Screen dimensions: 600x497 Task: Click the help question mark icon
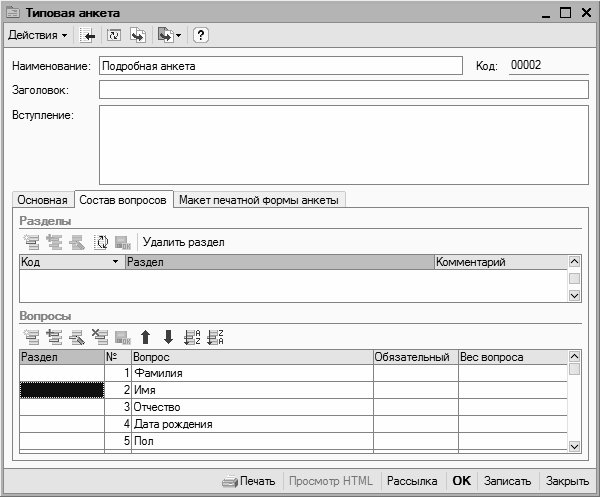coord(200,36)
